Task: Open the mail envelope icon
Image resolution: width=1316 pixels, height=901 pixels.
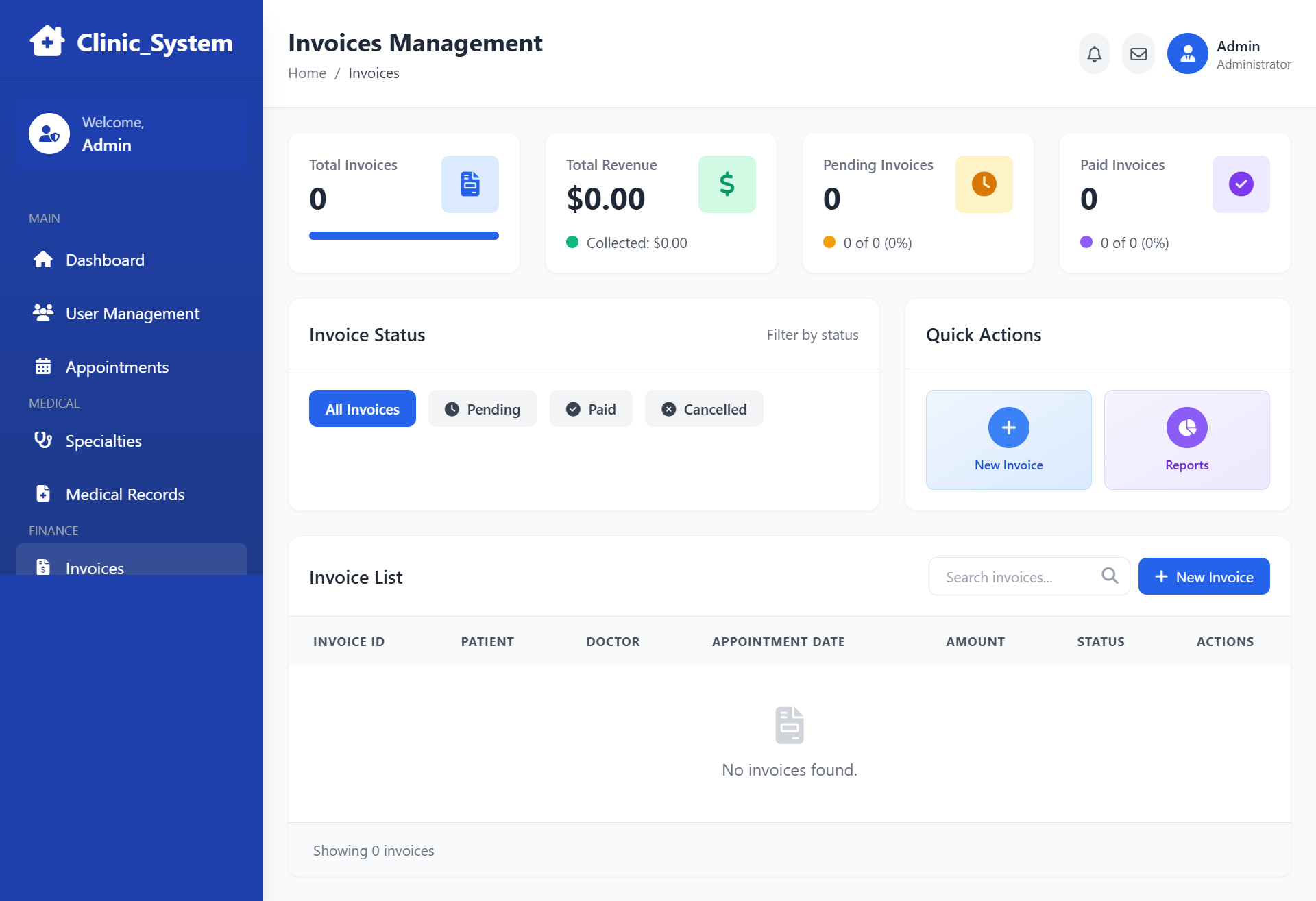Action: click(x=1138, y=53)
